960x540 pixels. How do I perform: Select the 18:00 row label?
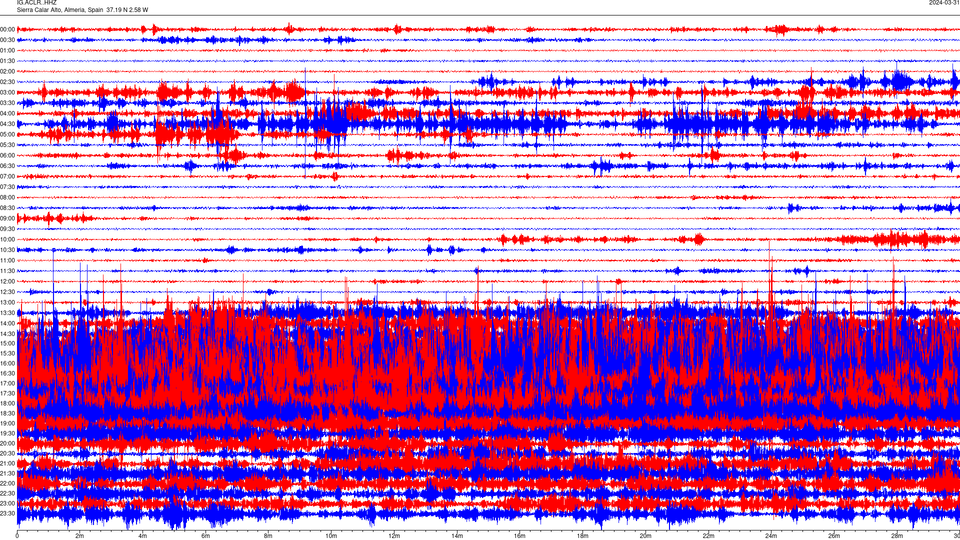(8, 403)
